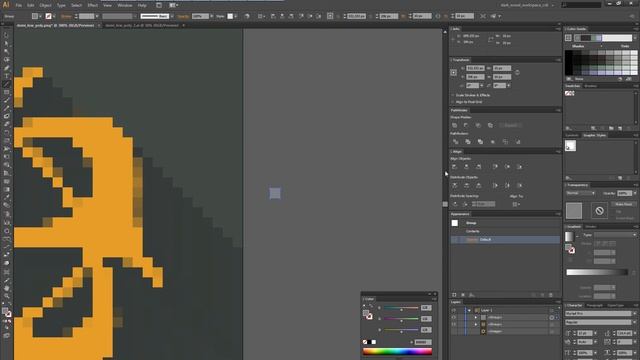Open Gradient Type dropdown
Image resolution: width=640 pixels, height=360 pixels.
(x=615, y=235)
